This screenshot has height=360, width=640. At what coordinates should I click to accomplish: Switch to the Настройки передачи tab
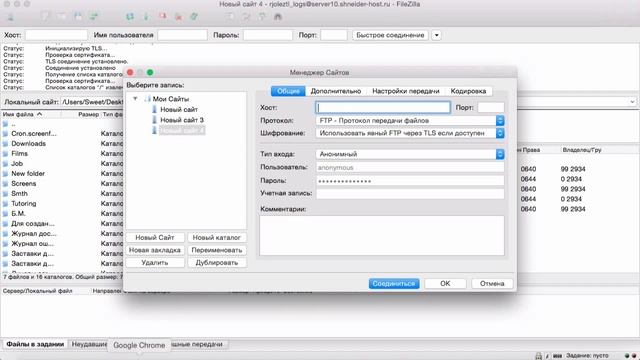(406, 91)
